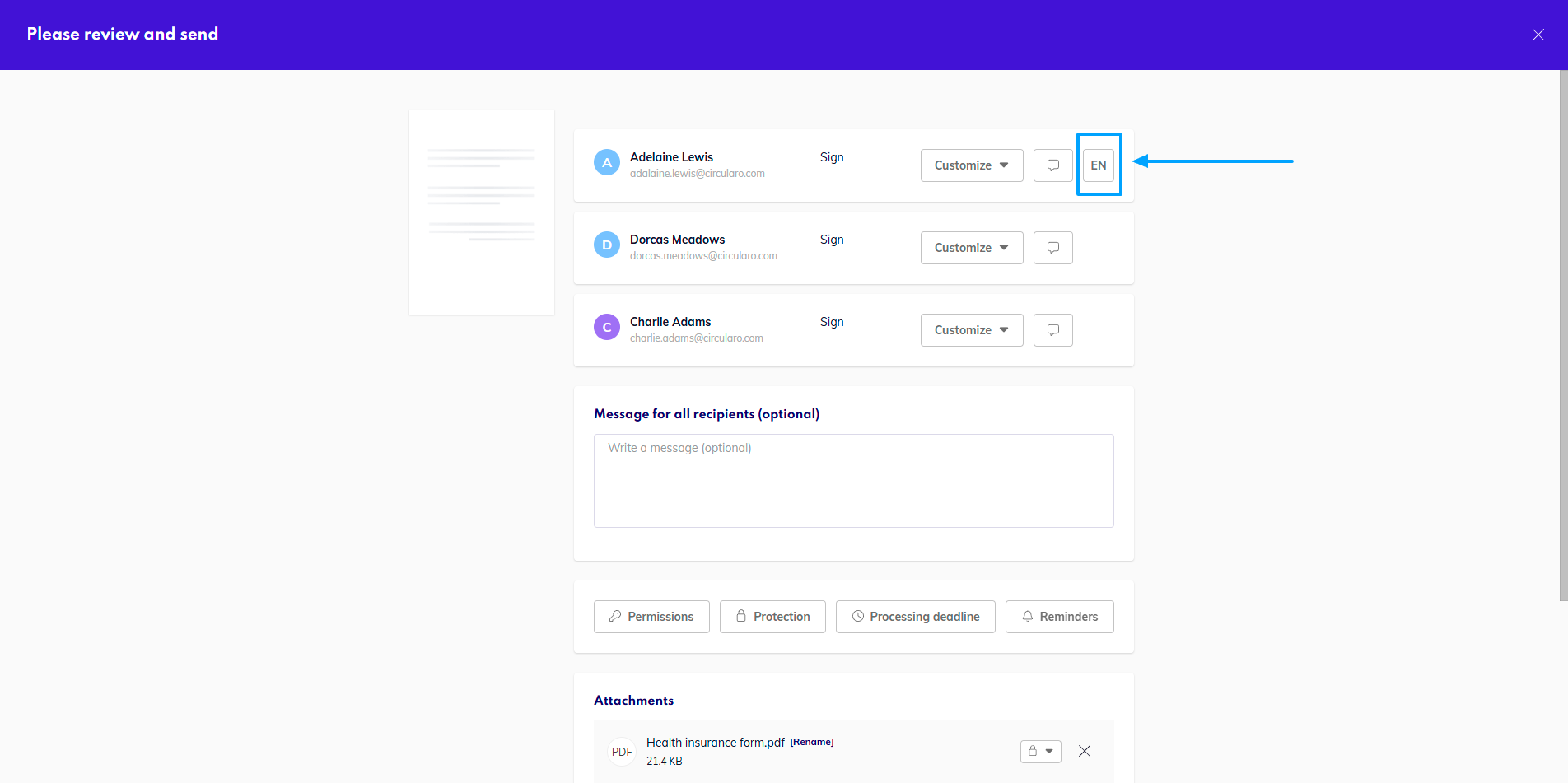Screen dimensions: 1568x783
Task: Click the document preview thumbnail
Action: coord(482,212)
